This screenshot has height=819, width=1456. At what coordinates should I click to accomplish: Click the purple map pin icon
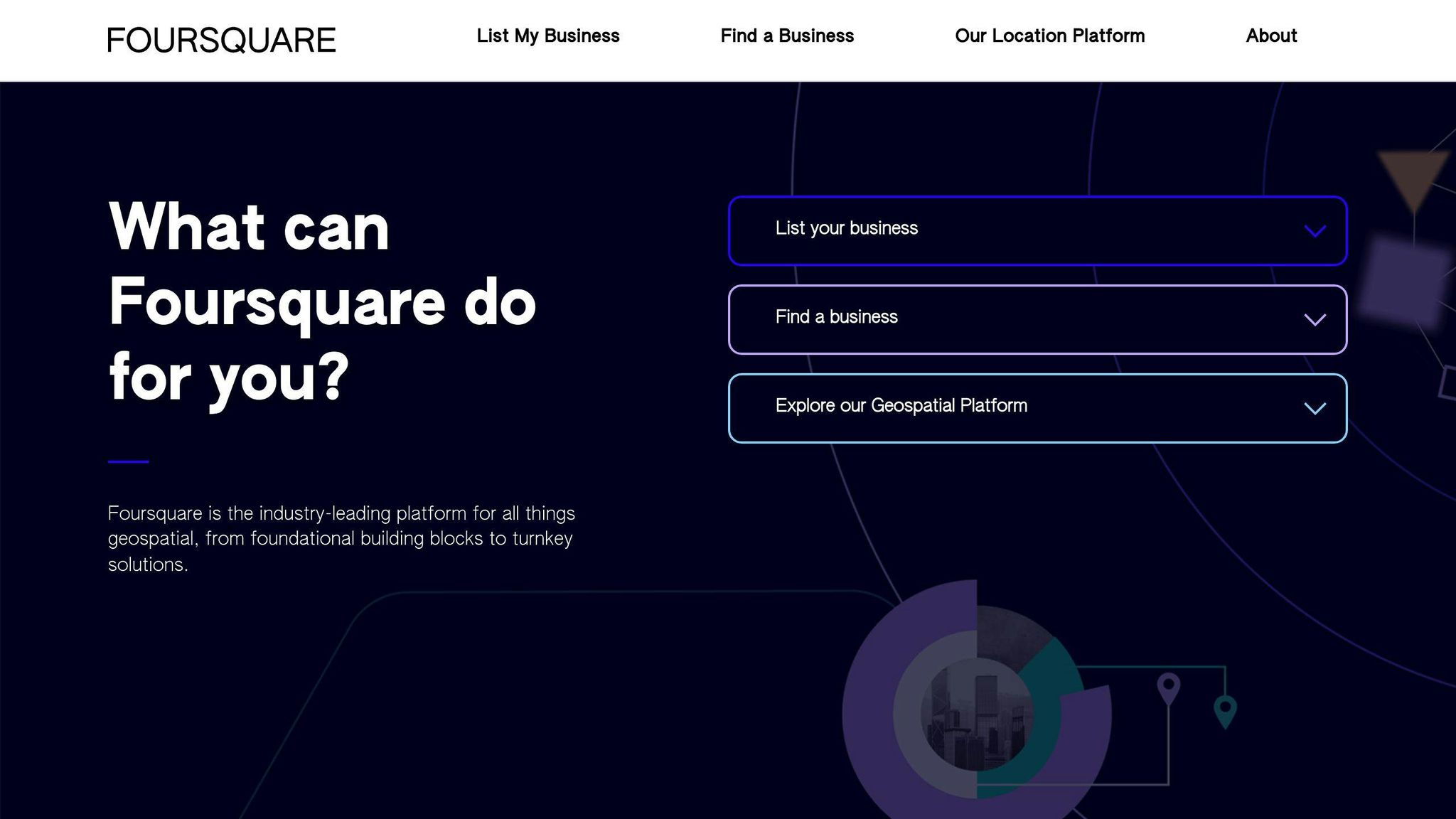pos(1168,687)
